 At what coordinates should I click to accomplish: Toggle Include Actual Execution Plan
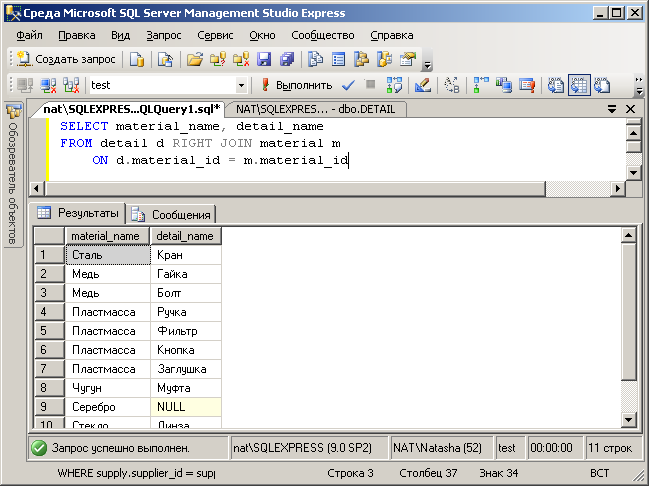[481, 85]
